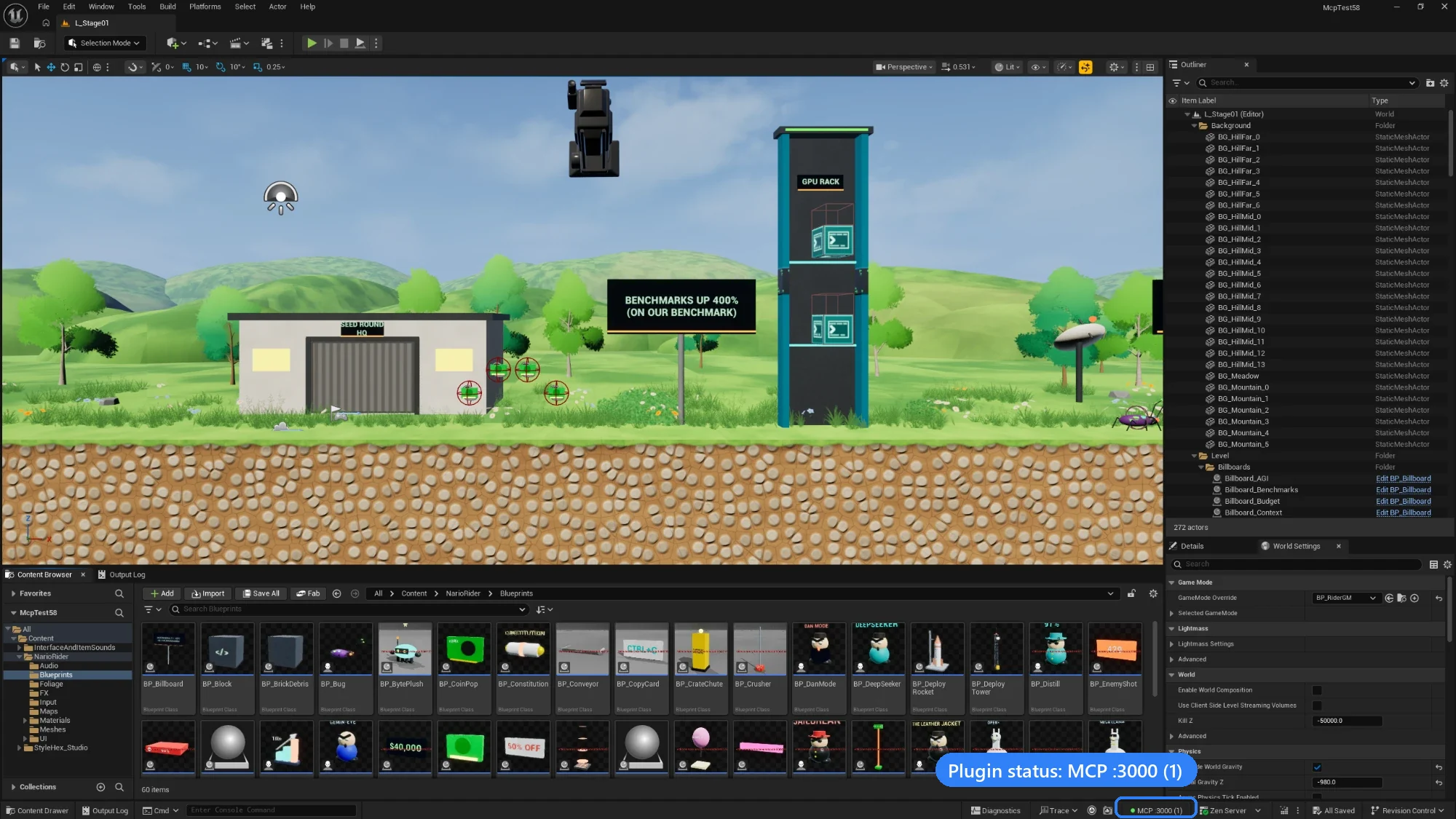The height and width of the screenshot is (819, 1456).
Task: Expand Lightmass Settings section
Action: tap(1171, 644)
